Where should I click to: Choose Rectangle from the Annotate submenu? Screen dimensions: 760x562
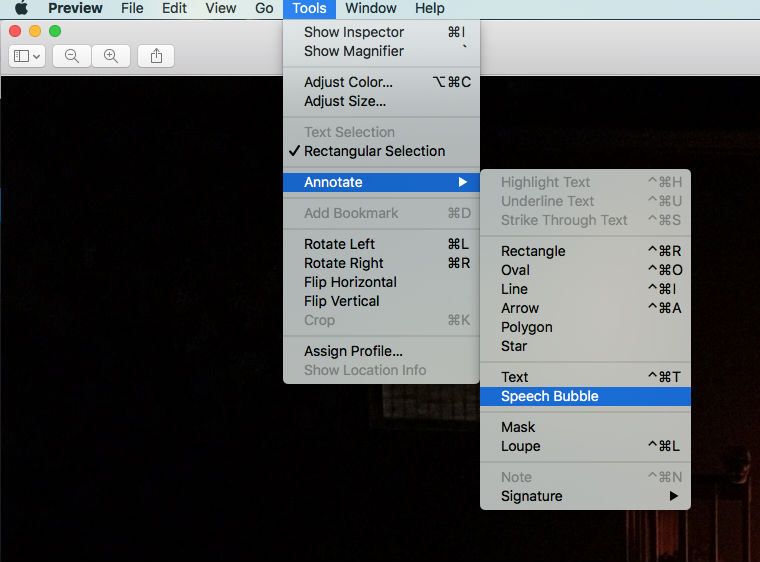[533, 251]
